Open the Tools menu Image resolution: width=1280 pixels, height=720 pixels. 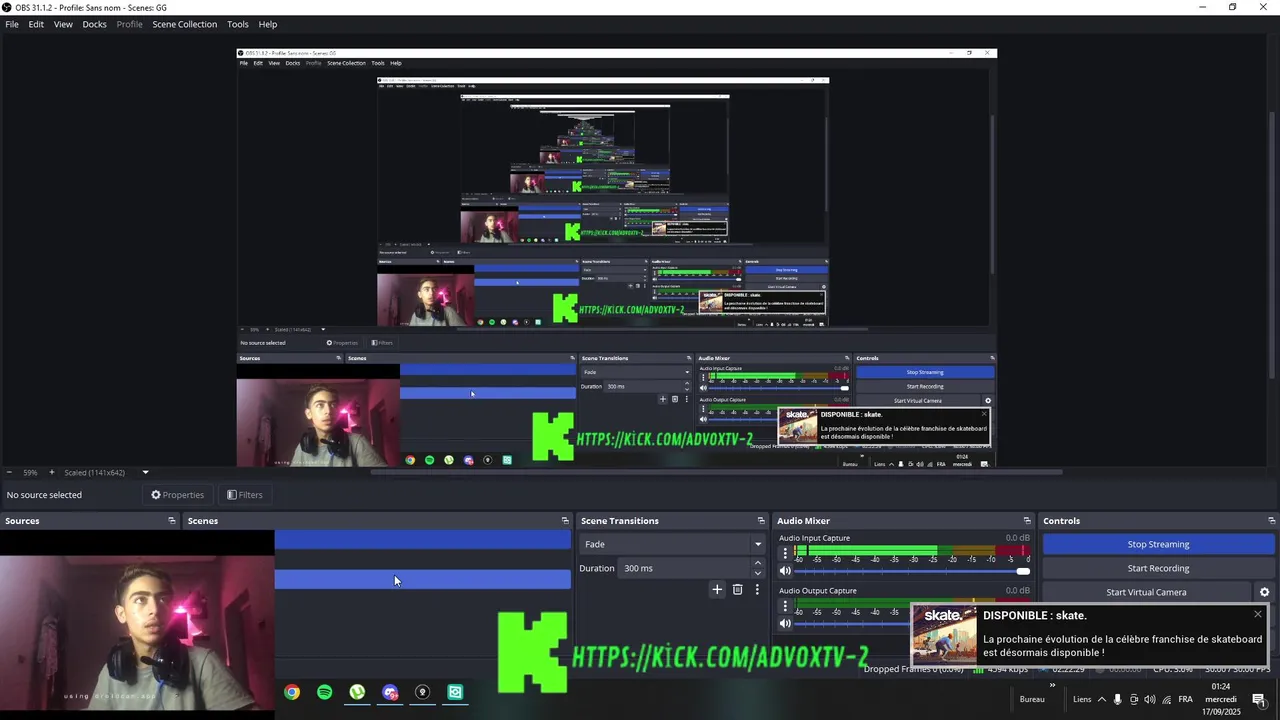(x=238, y=24)
